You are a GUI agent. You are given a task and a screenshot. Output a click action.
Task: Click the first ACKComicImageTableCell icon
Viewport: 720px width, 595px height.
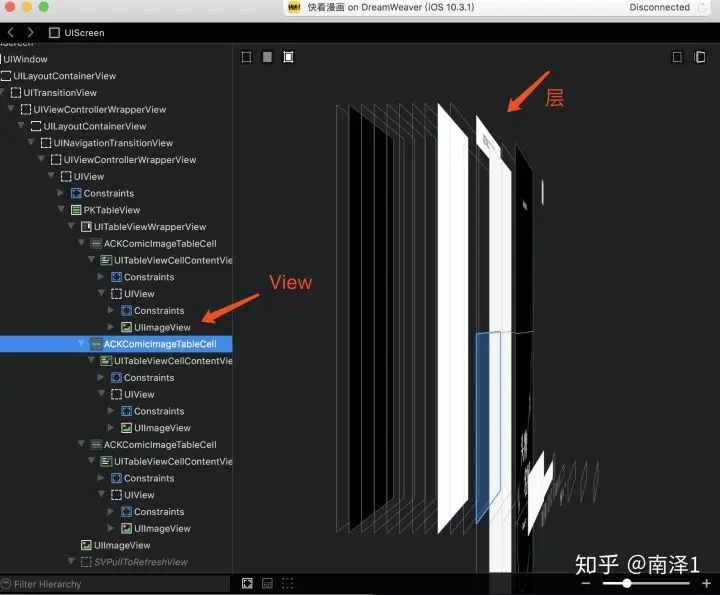(x=96, y=244)
